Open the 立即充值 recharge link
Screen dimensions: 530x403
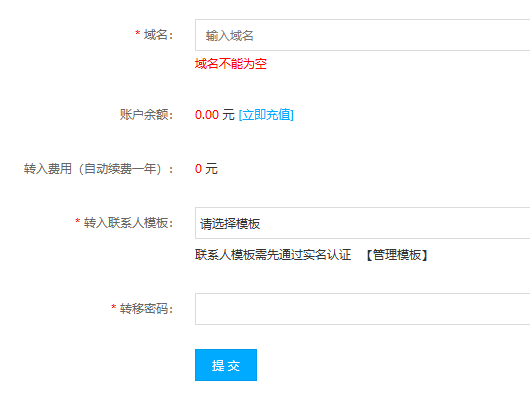(266, 115)
